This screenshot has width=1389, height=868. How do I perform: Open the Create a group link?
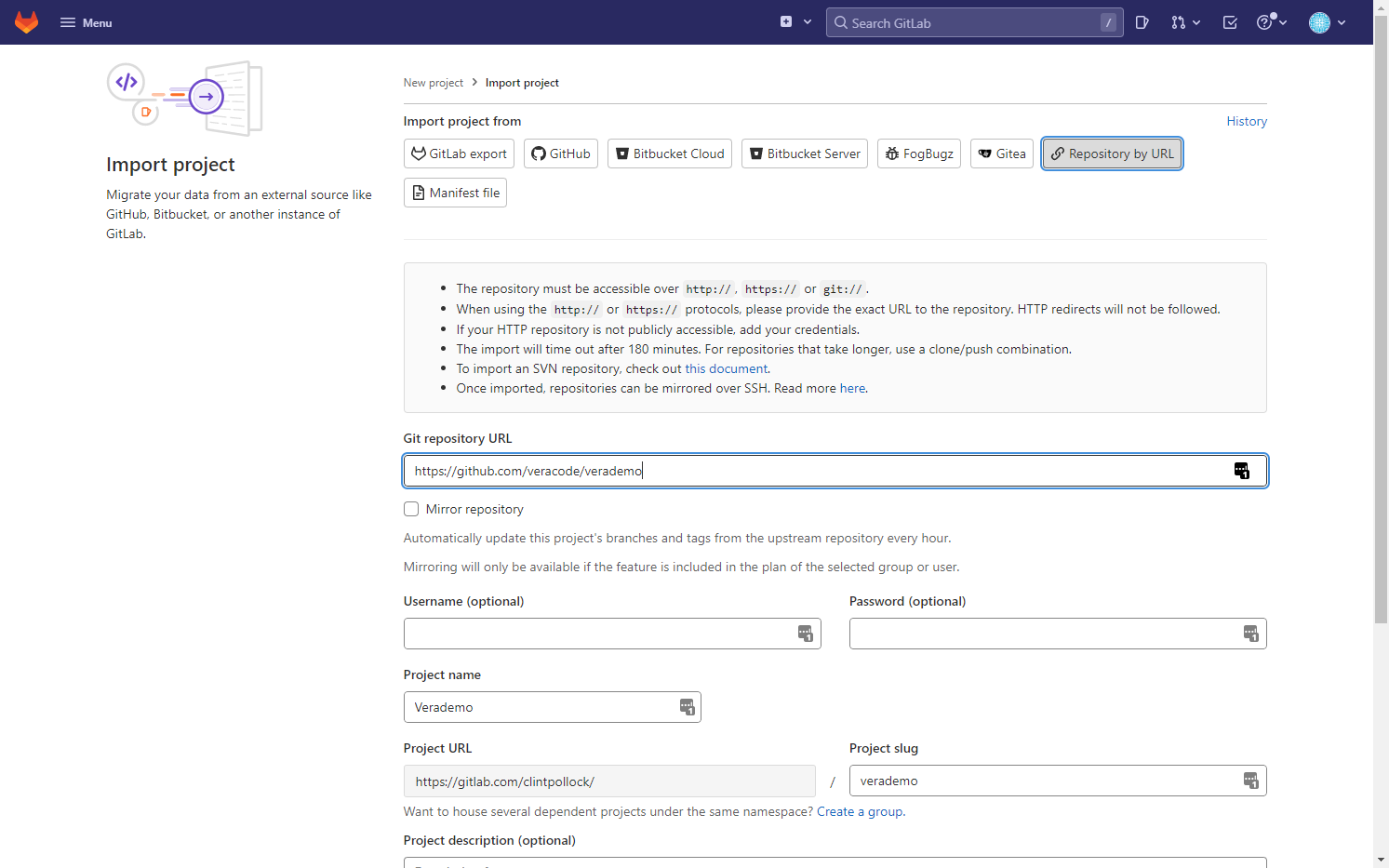point(860,812)
